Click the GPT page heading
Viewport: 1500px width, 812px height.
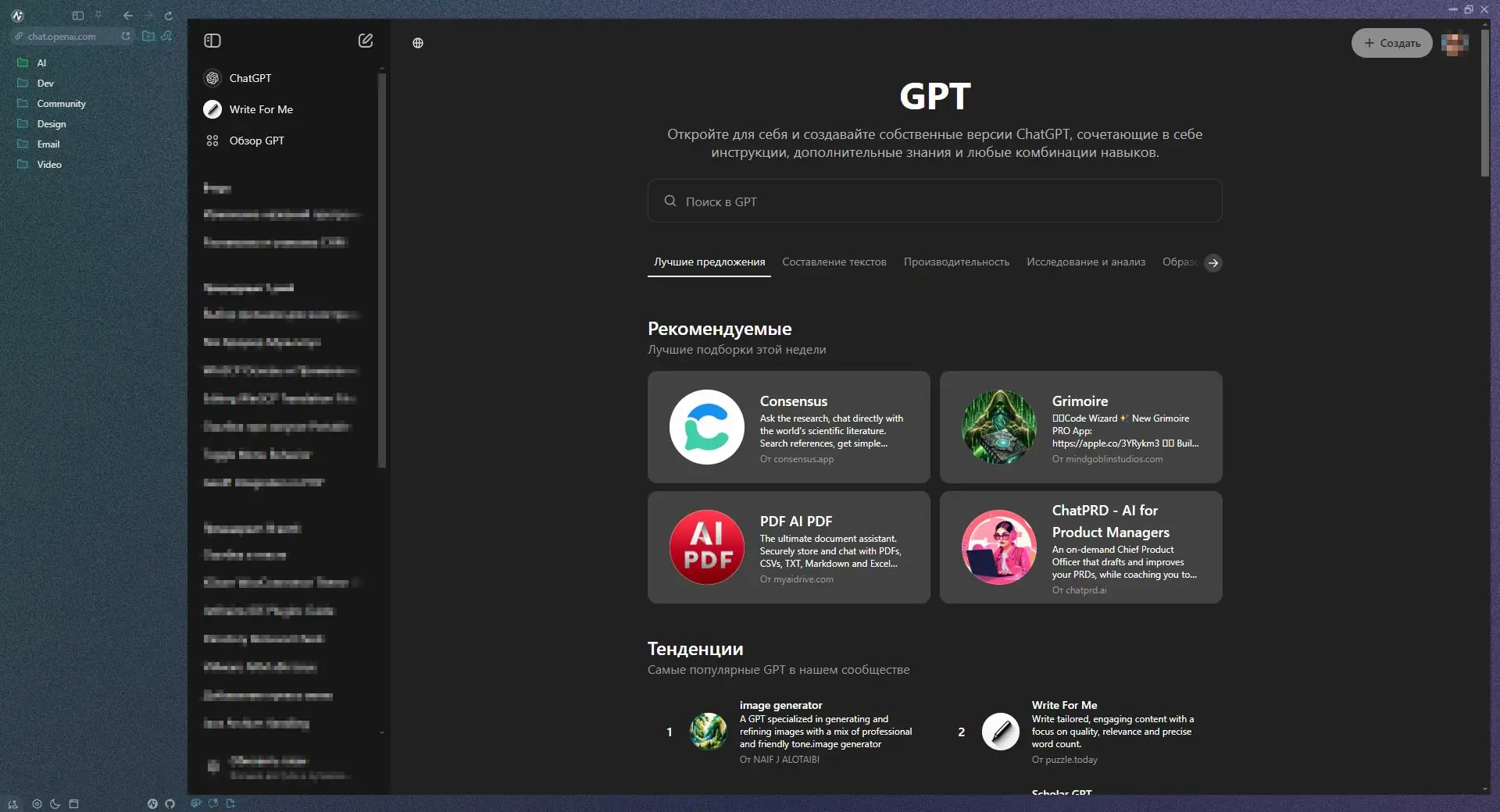point(934,97)
